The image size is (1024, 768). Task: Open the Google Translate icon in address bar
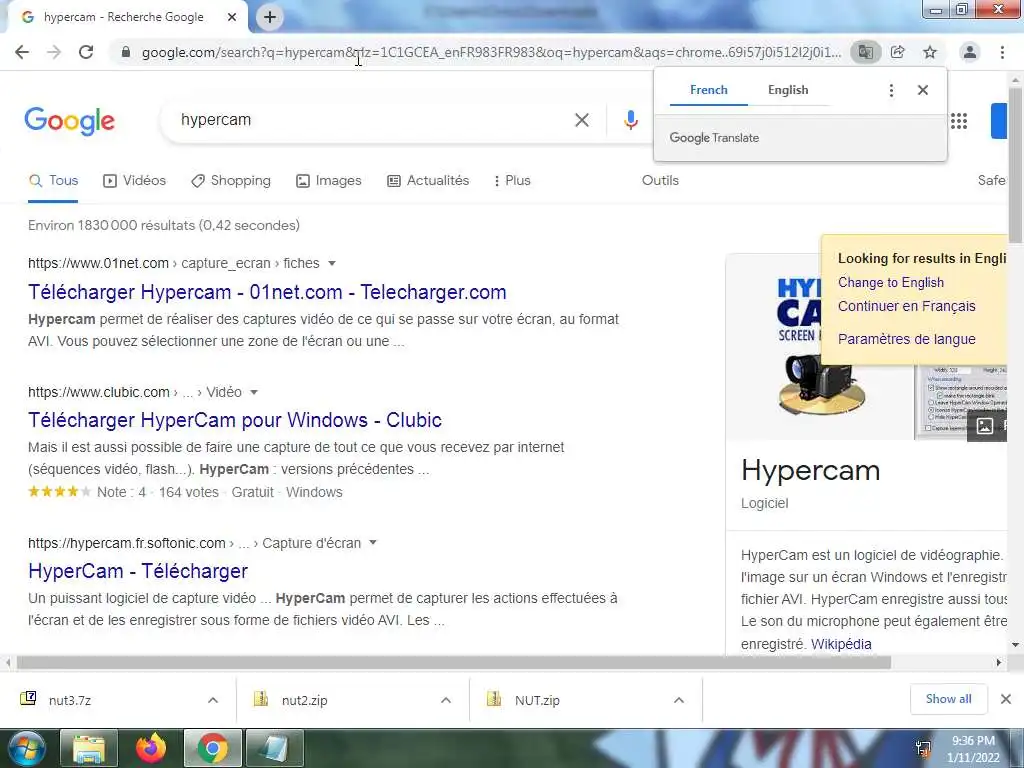865,52
